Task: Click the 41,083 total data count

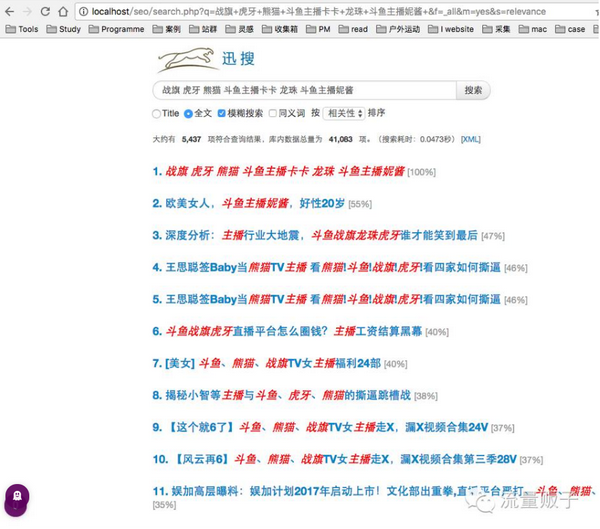Action: [341, 139]
